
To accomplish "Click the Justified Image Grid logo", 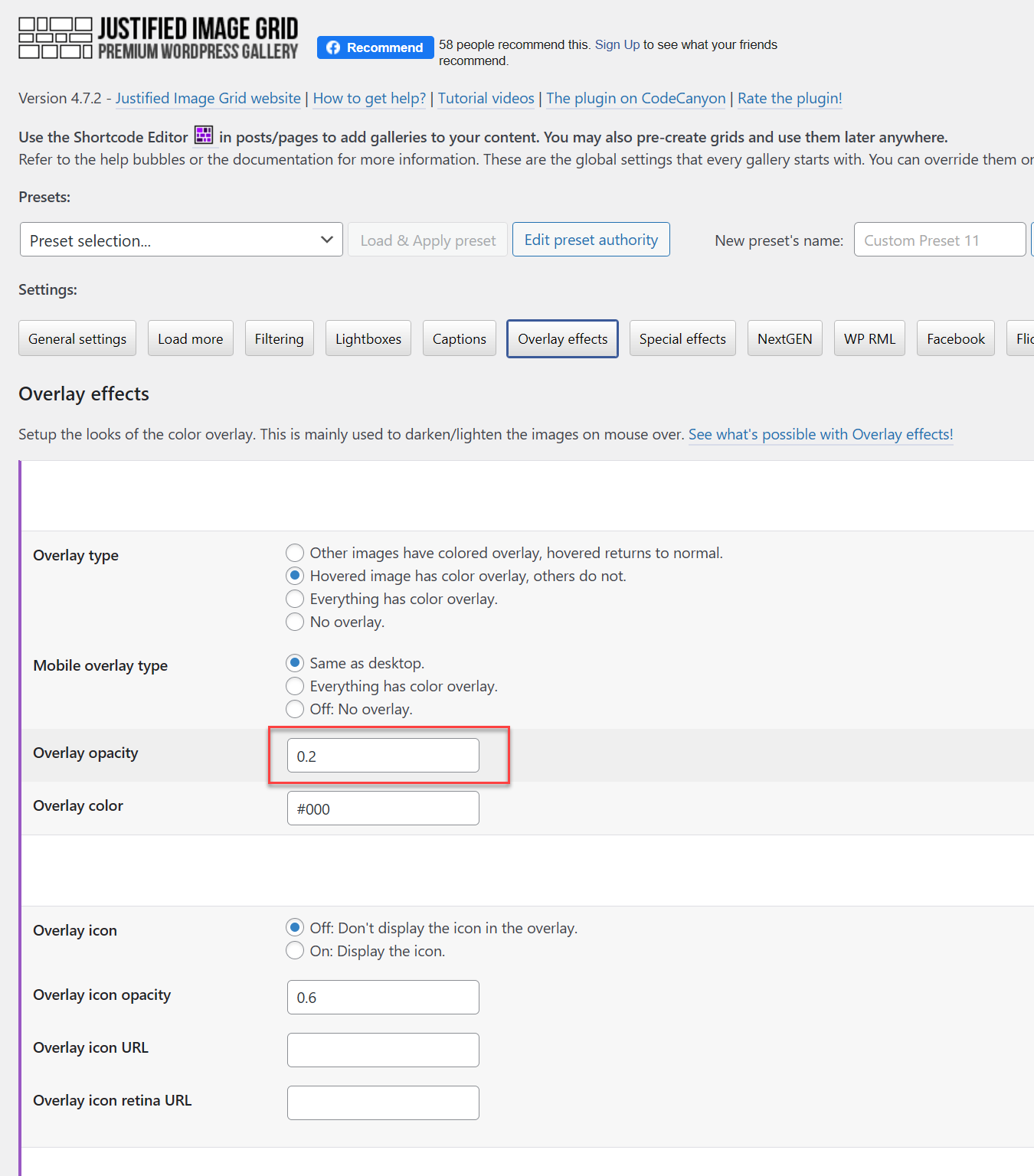I will click(x=158, y=38).
